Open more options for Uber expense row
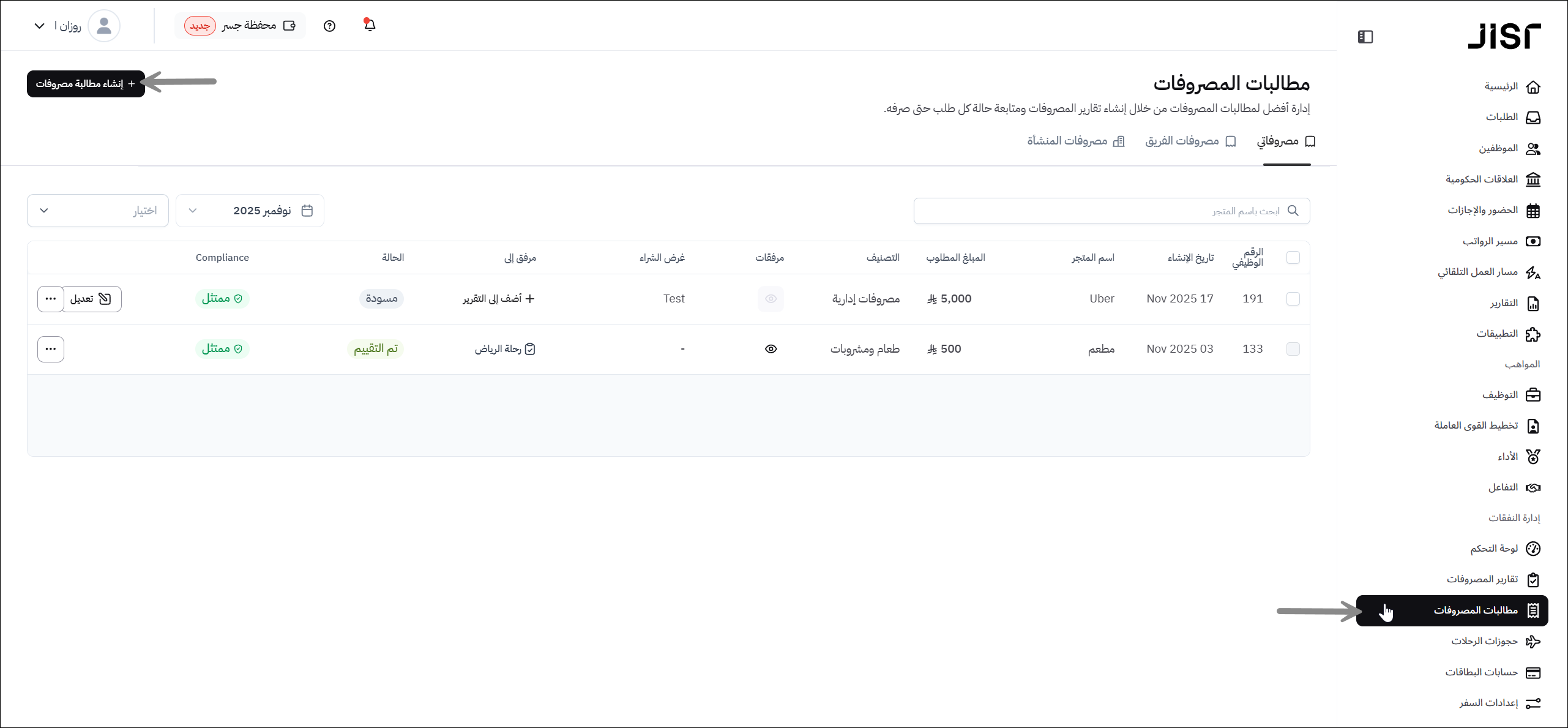The height and width of the screenshot is (728, 1568). [51, 299]
